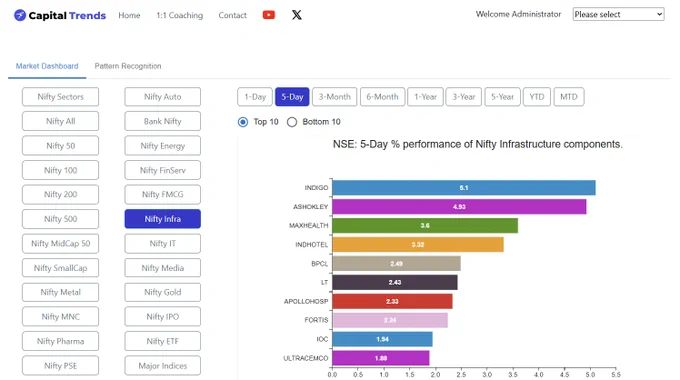The image size is (680, 380).
Task: Select the MTD period button
Action: 569,97
